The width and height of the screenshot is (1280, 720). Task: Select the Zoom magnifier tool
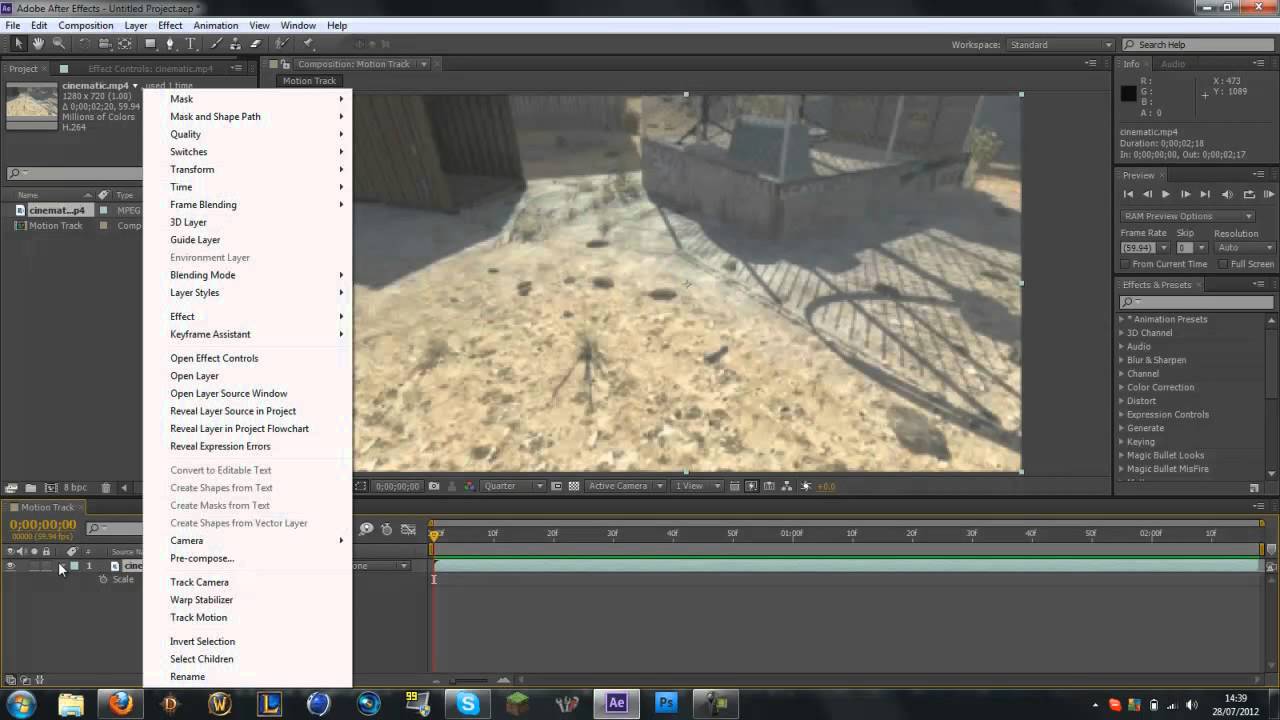tap(59, 44)
